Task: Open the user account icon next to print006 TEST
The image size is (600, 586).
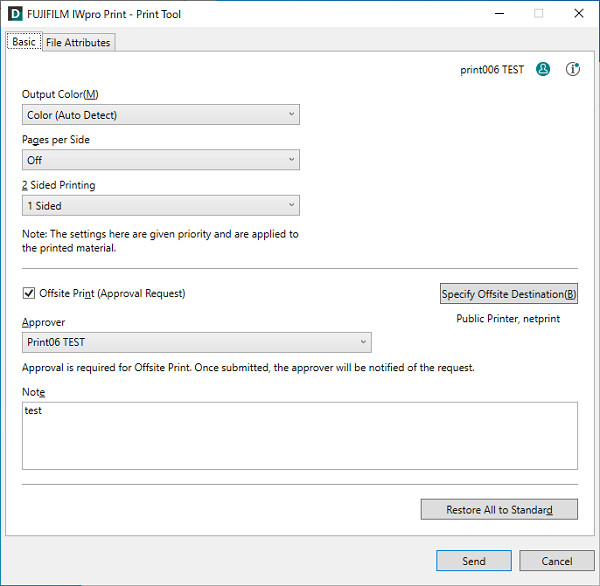Action: point(543,70)
